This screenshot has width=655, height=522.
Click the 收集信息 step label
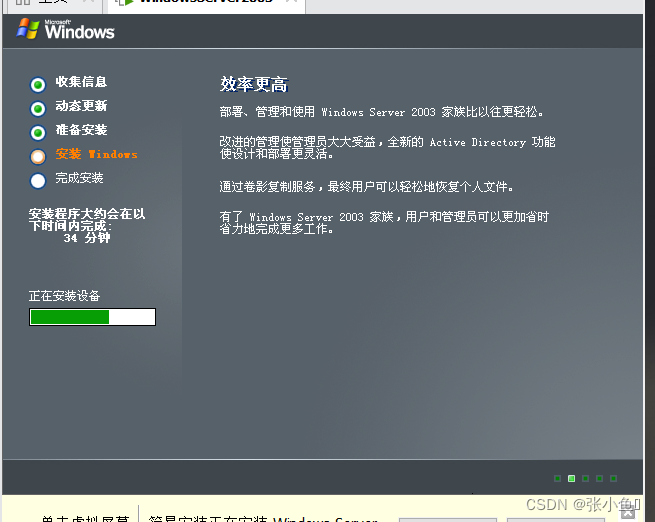coord(81,82)
